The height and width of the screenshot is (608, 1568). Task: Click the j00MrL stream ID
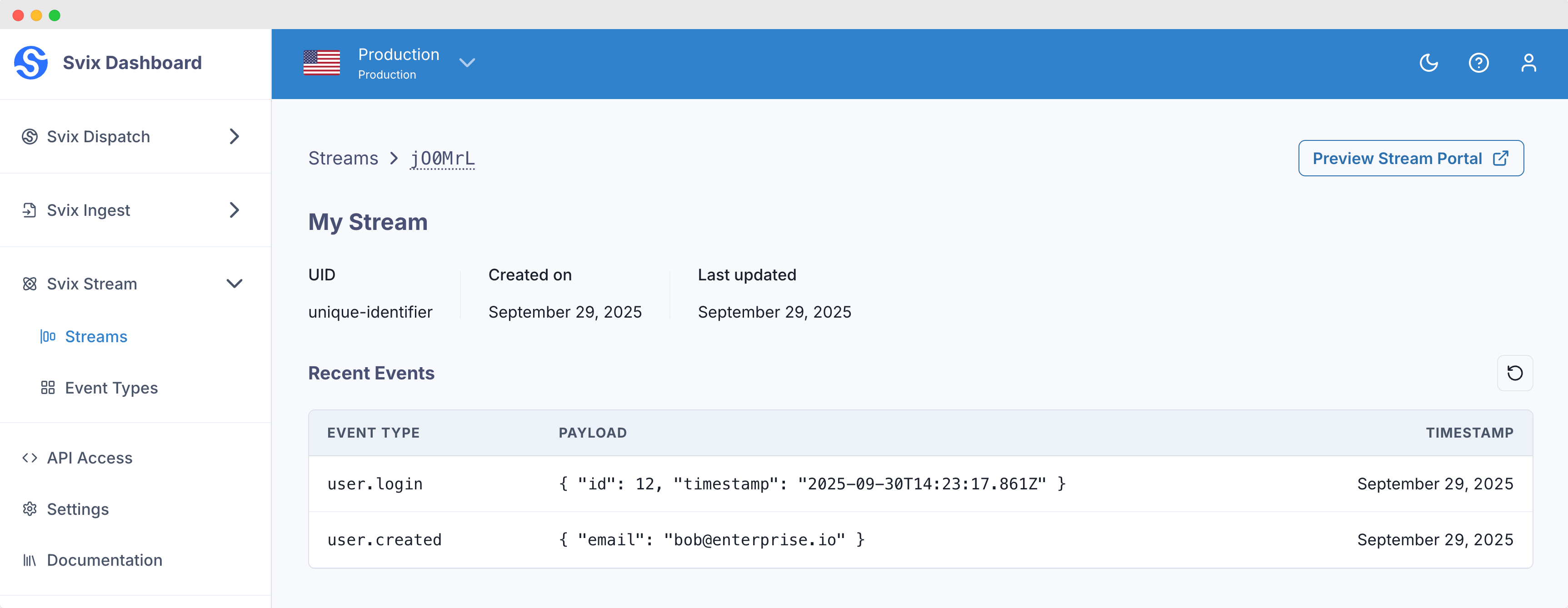(443, 158)
